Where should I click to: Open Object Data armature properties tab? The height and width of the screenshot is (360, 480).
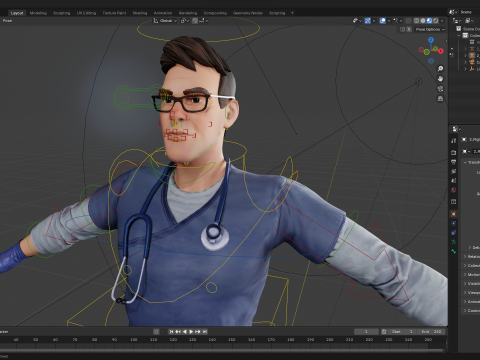tap(453, 242)
